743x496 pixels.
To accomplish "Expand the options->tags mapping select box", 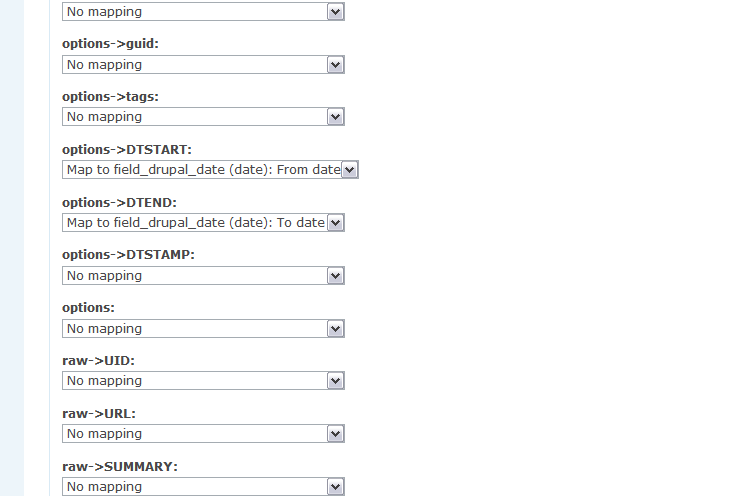I will (203, 117).
